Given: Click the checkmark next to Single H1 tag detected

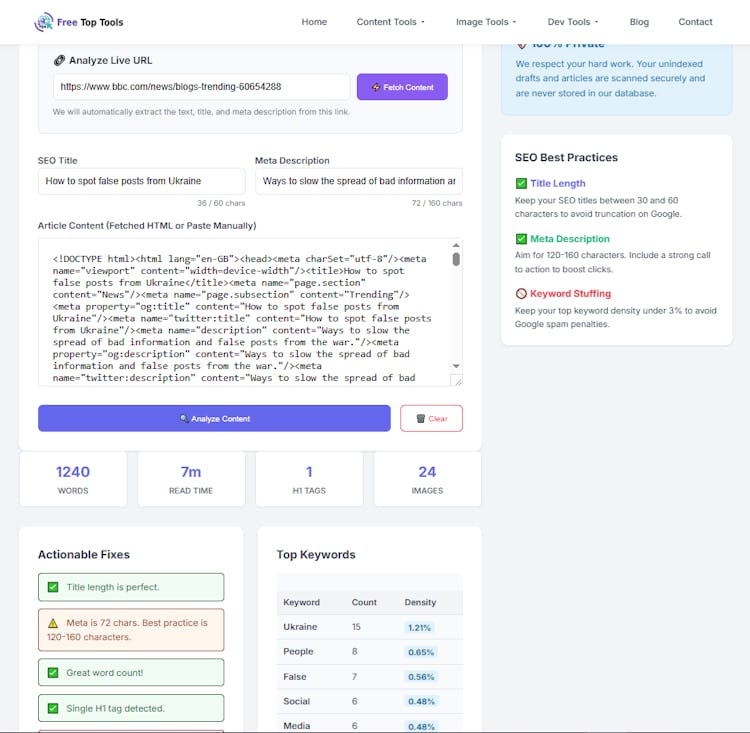Looking at the screenshot, I should (53, 709).
